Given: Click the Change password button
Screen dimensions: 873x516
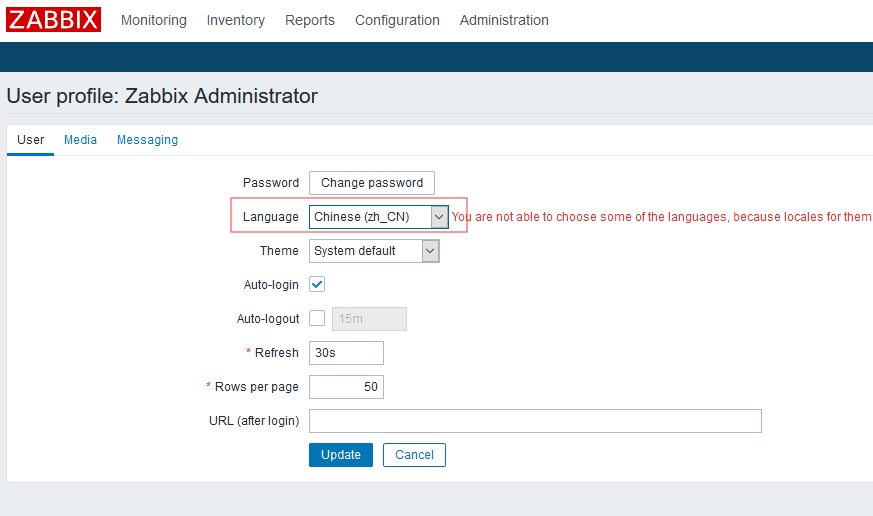Looking at the screenshot, I should click(371, 183).
